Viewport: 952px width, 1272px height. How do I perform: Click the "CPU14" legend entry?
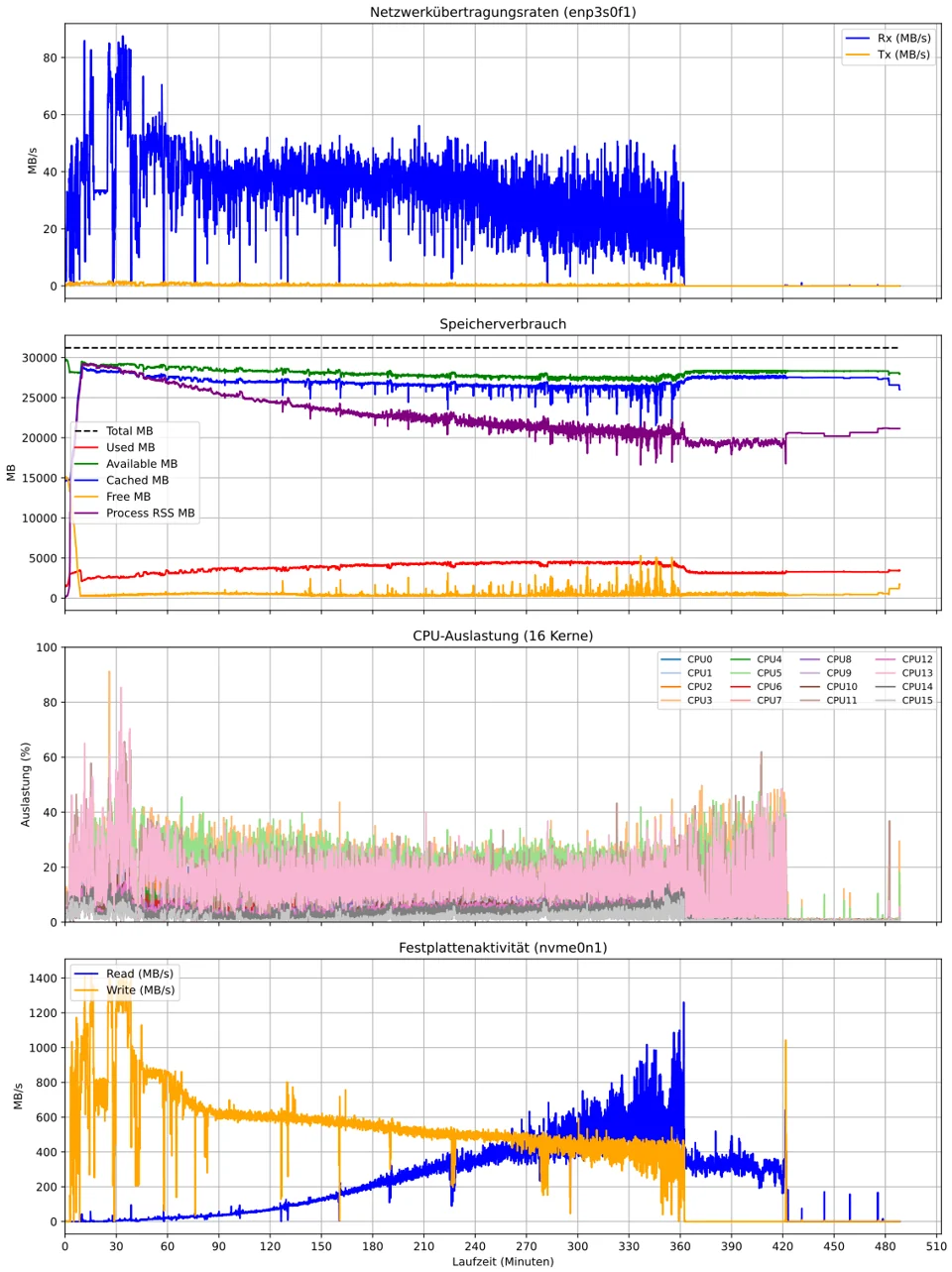[x=904, y=687]
